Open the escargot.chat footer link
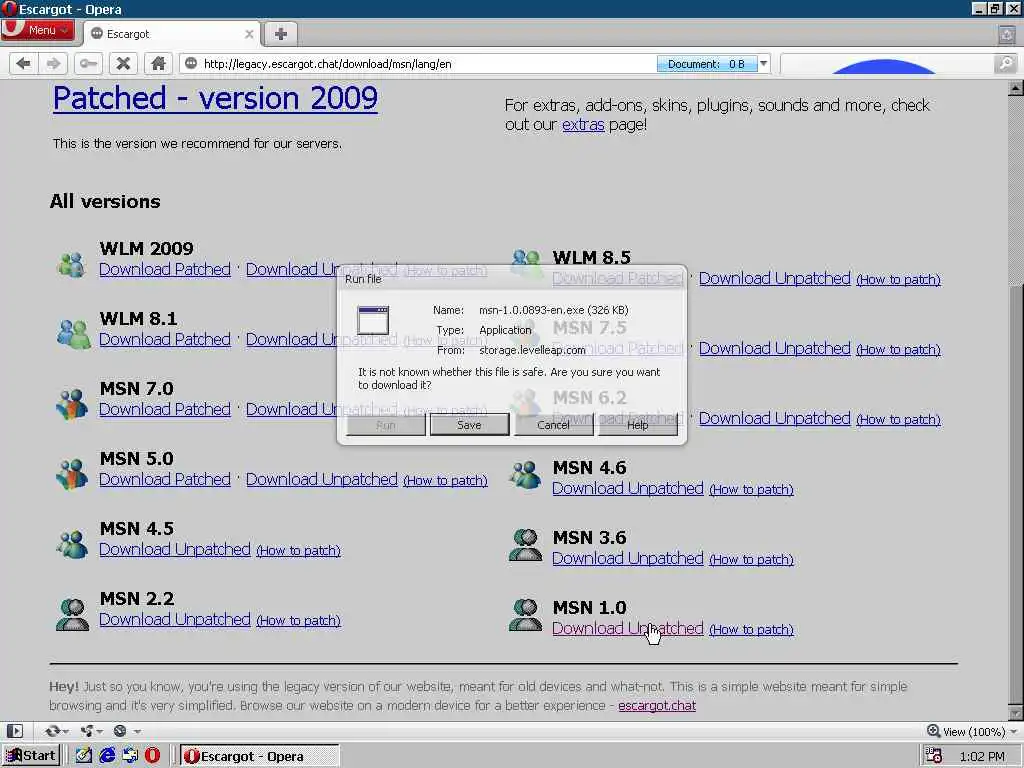 (657, 705)
